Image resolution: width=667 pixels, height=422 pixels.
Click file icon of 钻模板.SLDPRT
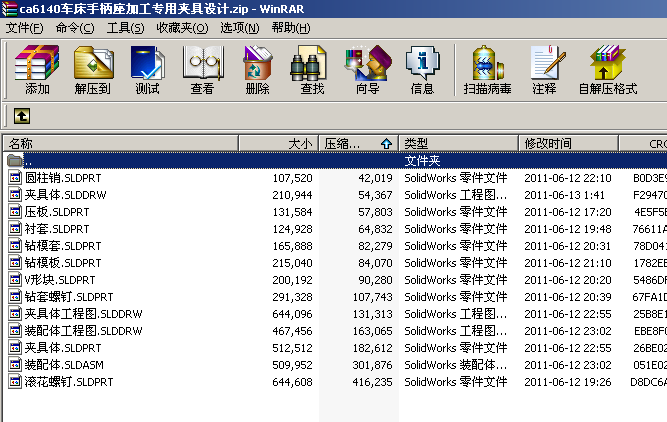click(x=15, y=262)
